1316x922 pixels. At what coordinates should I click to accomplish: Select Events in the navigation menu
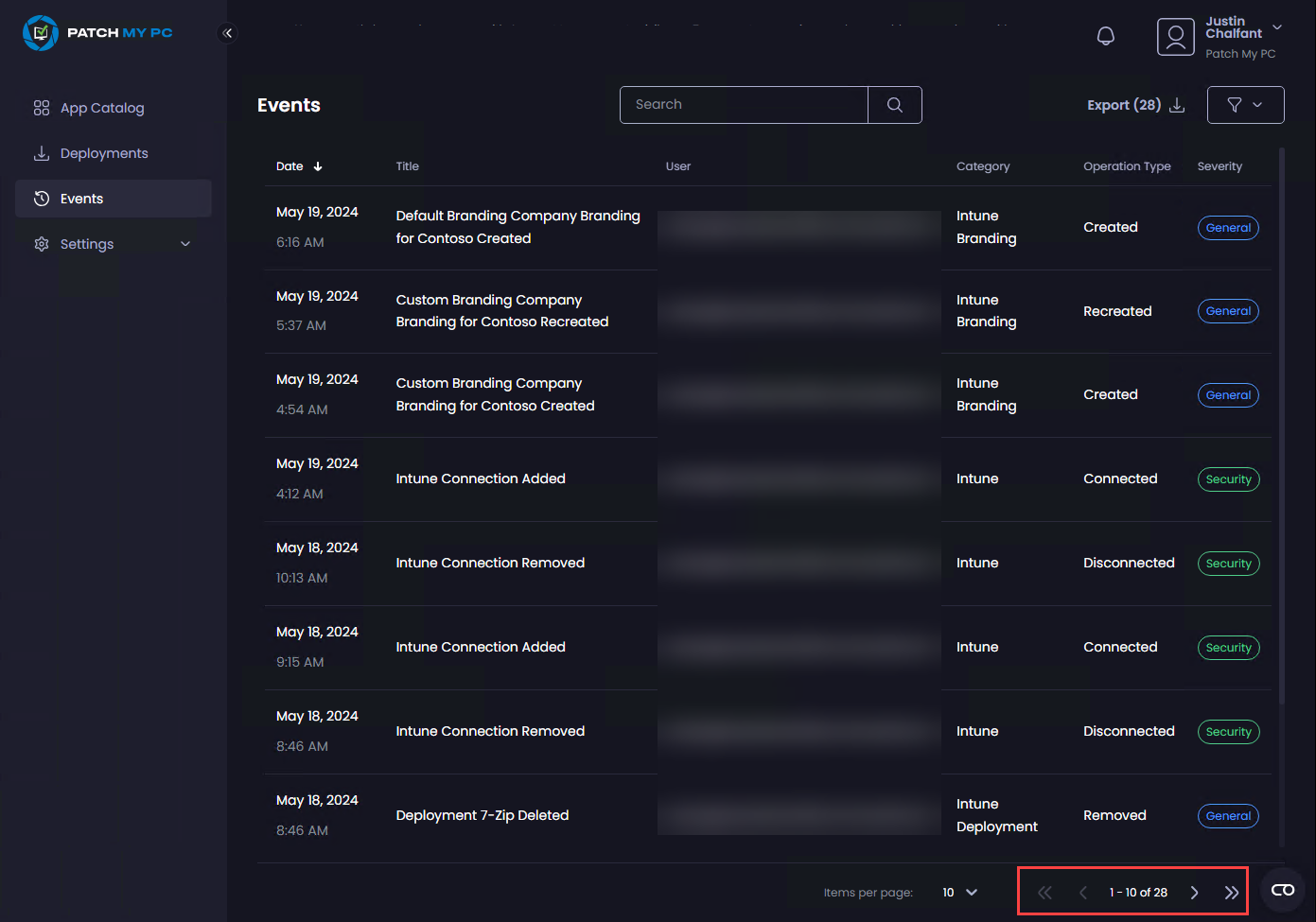pos(82,198)
